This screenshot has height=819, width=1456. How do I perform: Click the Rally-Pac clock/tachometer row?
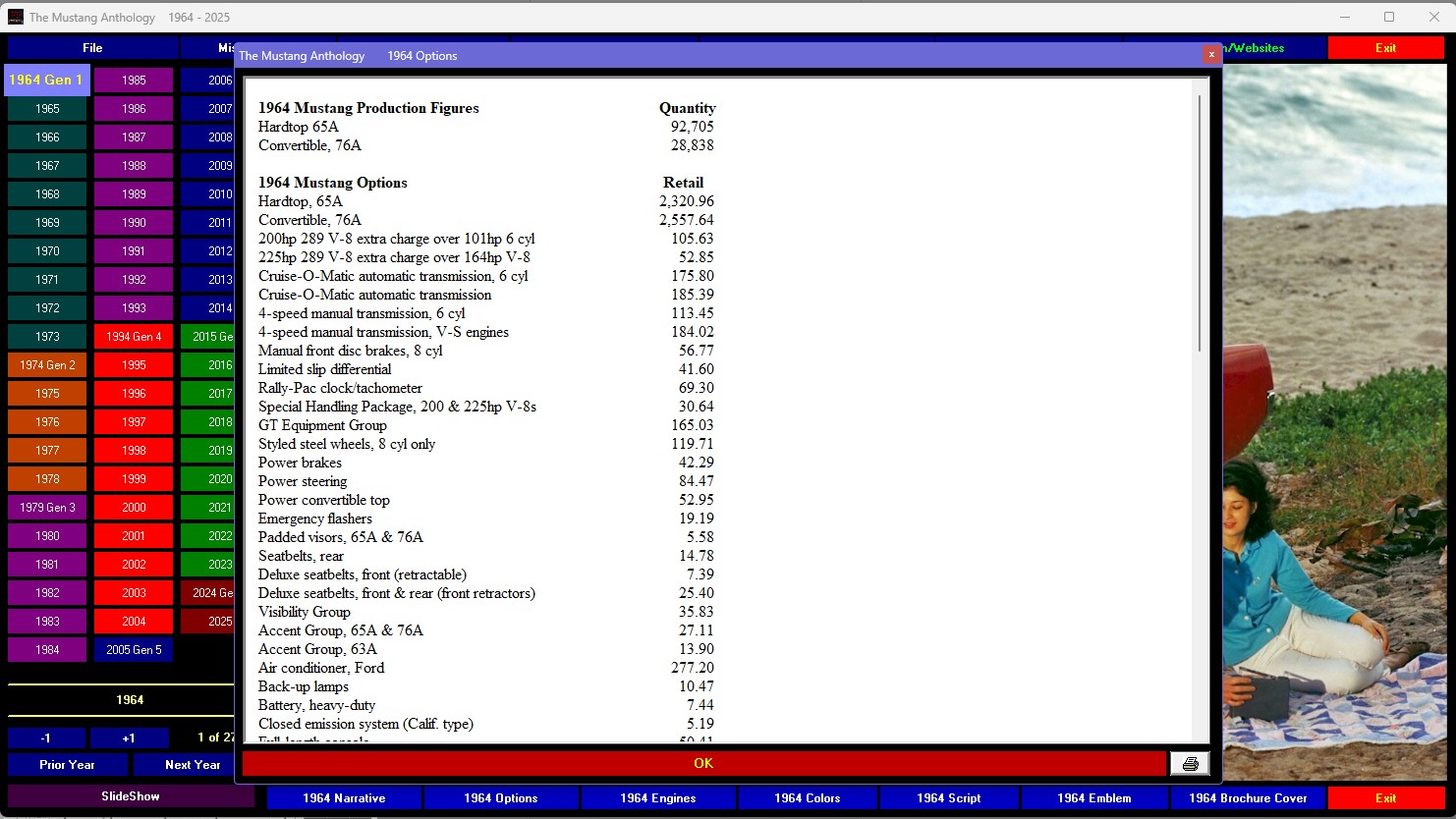pyautogui.click(x=486, y=388)
